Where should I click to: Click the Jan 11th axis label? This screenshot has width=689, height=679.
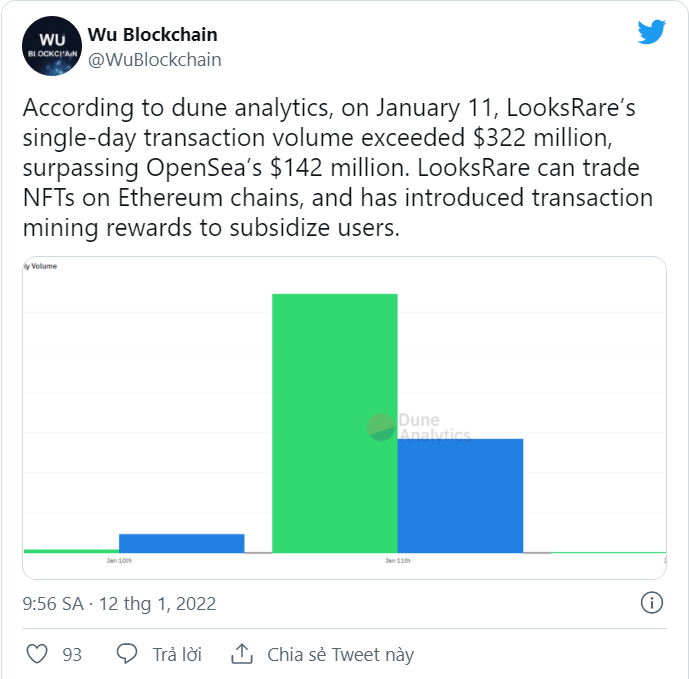click(x=397, y=561)
